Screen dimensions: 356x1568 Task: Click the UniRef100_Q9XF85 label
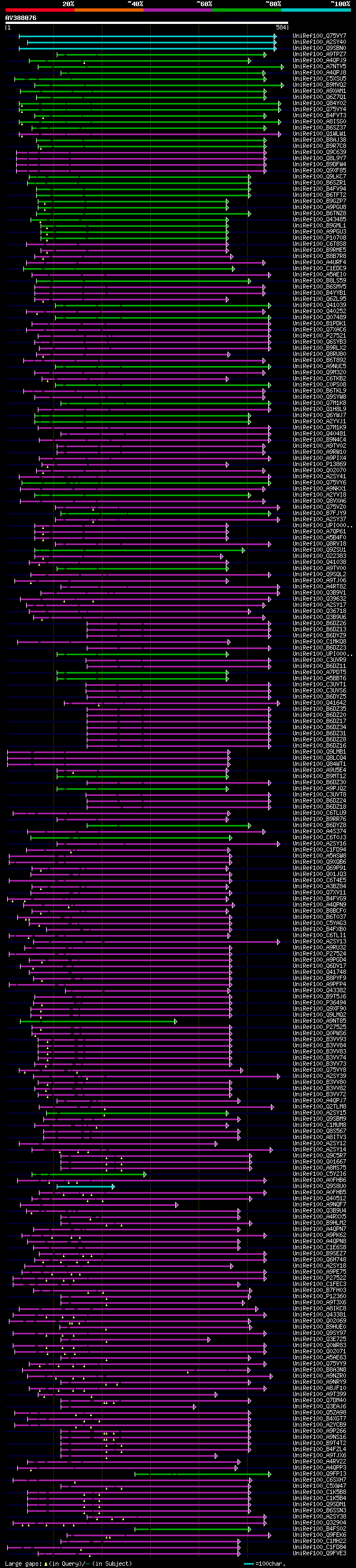tap(319, 170)
